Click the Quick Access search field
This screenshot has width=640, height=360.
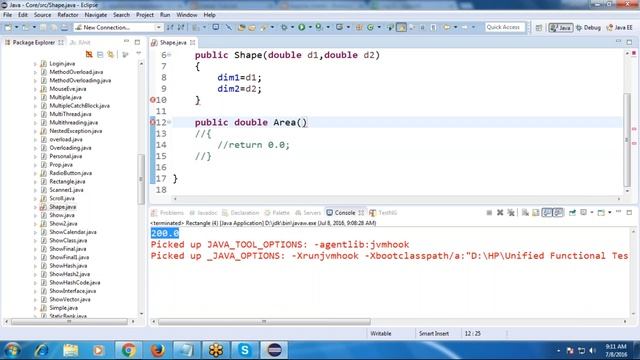pyautogui.click(x=505, y=27)
